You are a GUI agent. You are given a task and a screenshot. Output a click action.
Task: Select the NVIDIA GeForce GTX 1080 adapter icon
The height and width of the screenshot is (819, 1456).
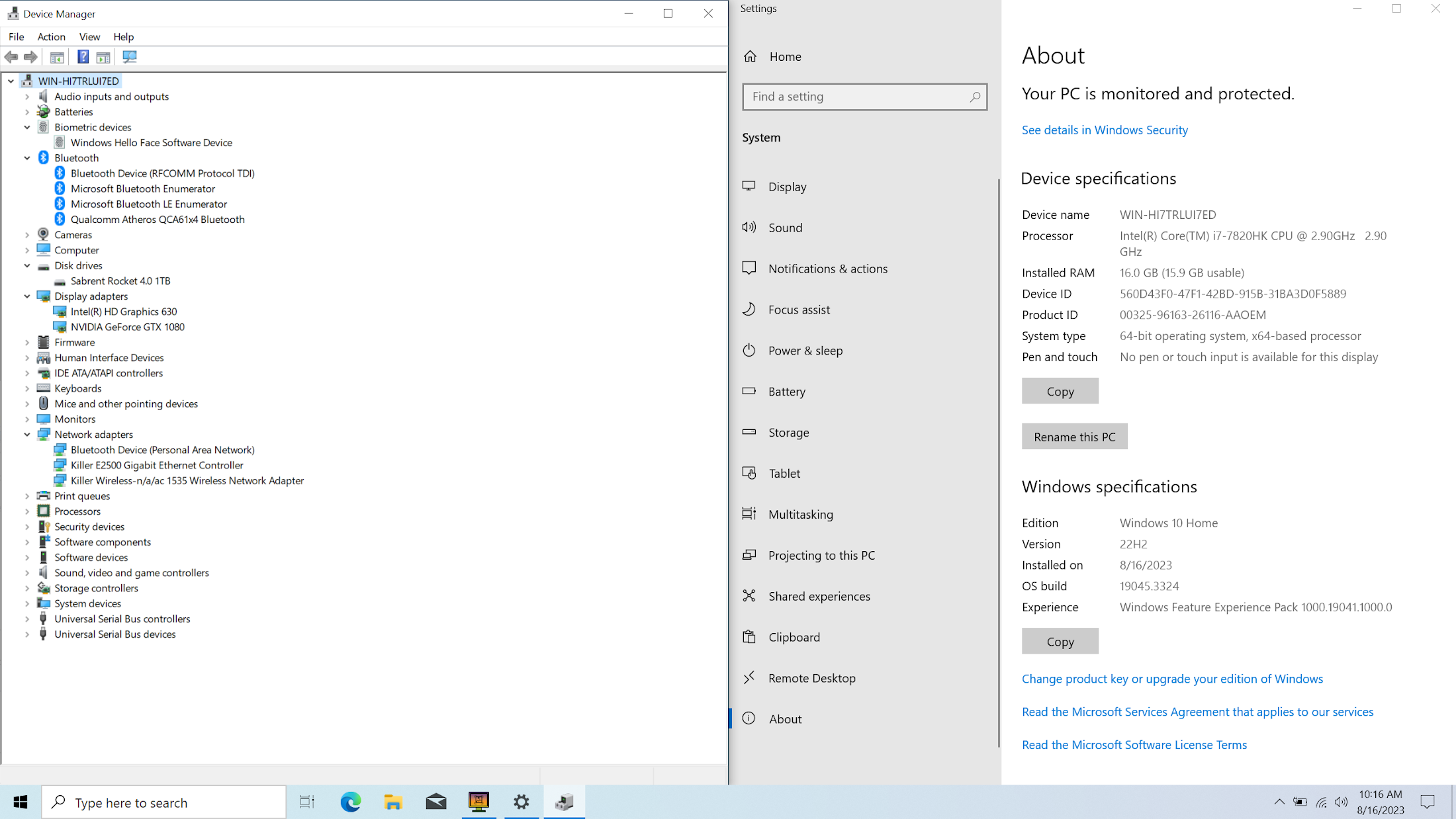click(60, 327)
